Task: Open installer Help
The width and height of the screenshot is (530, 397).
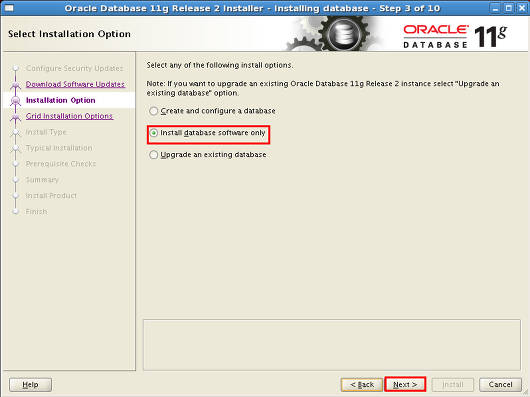Action: pos(30,384)
